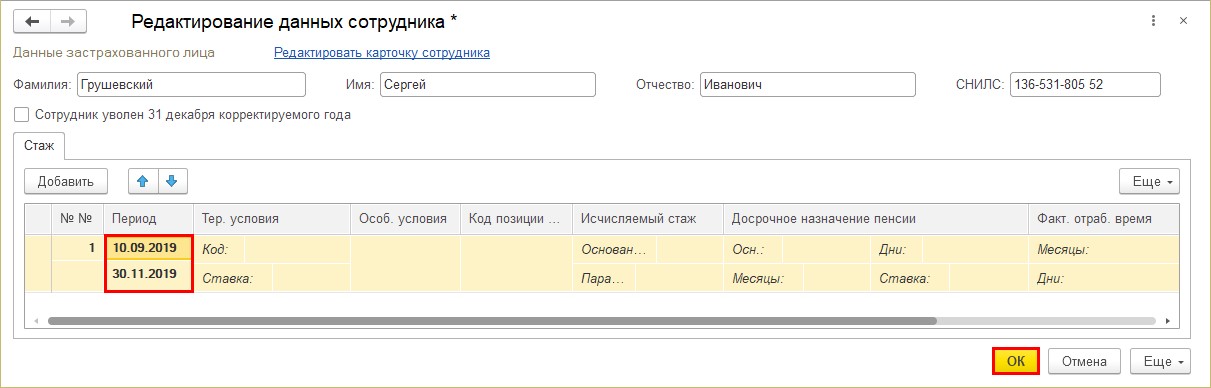Expand the 'Еще' dropdown above the table
Image resolution: width=1211 pixels, height=388 pixels.
[x=1150, y=182]
